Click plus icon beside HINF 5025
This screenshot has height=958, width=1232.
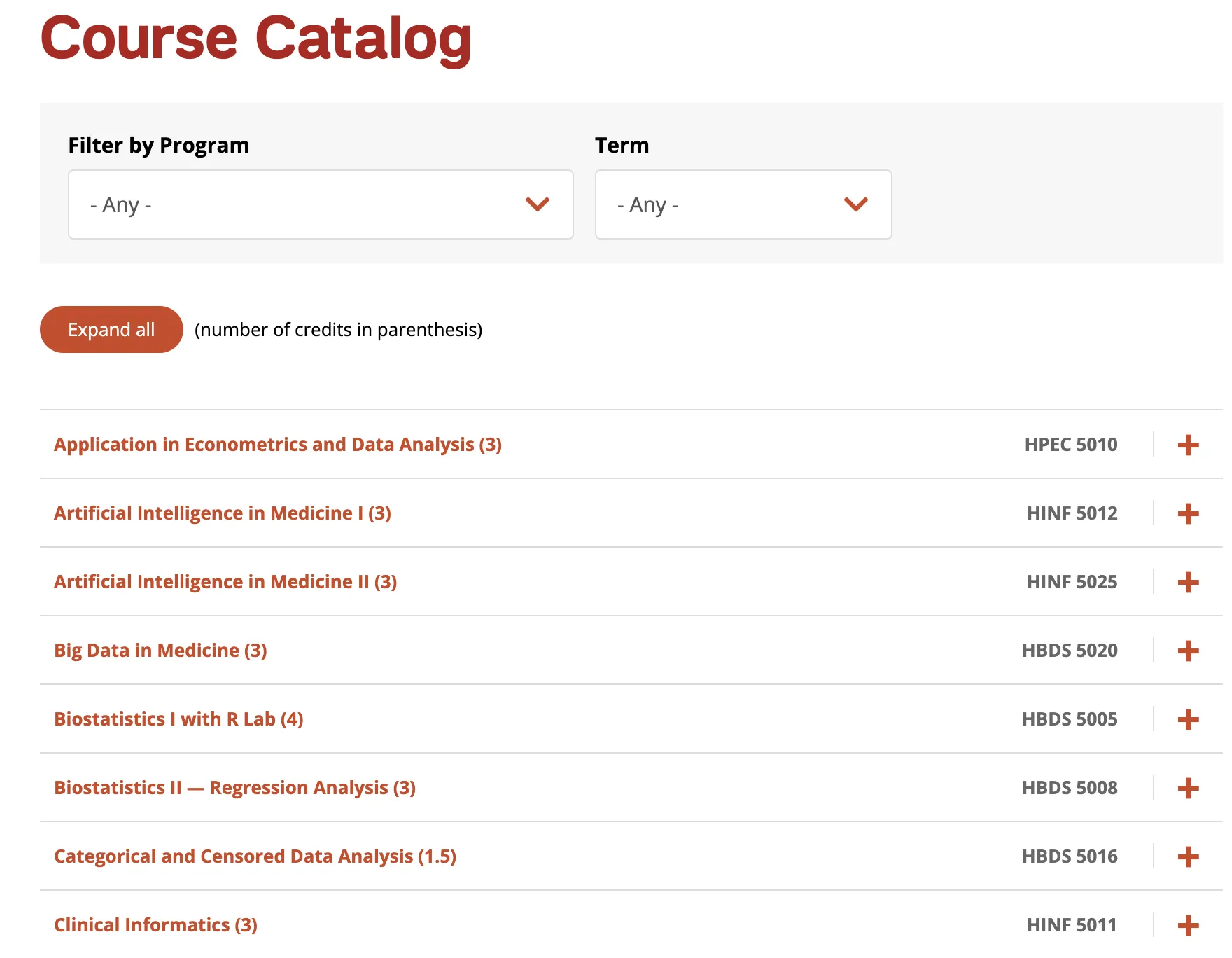pos(1188,582)
